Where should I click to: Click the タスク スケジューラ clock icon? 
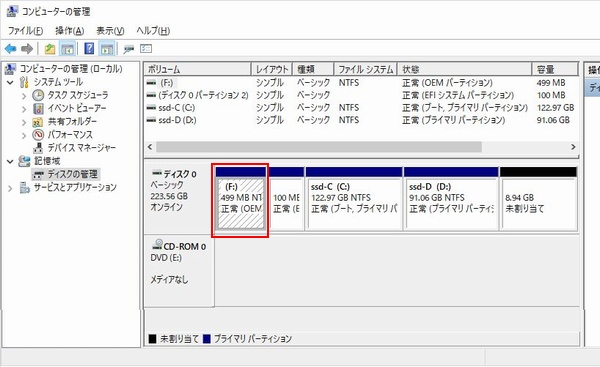[38, 95]
